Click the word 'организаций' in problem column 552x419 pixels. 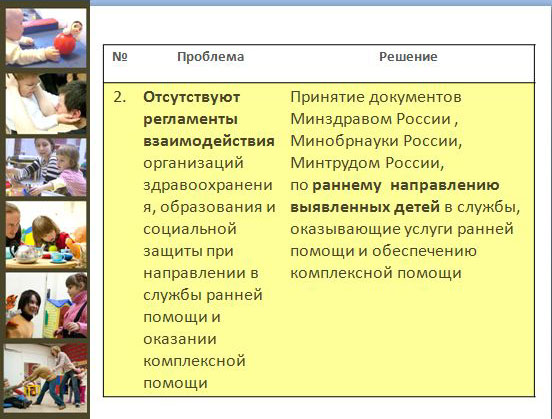pos(193,163)
